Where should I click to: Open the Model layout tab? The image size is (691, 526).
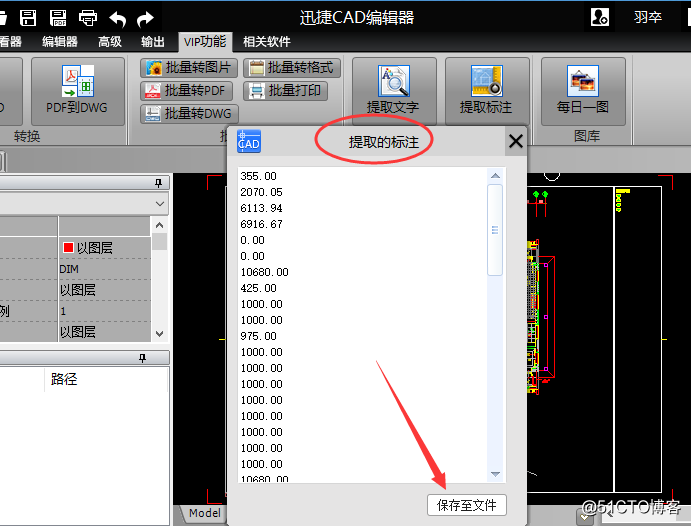tap(205, 513)
